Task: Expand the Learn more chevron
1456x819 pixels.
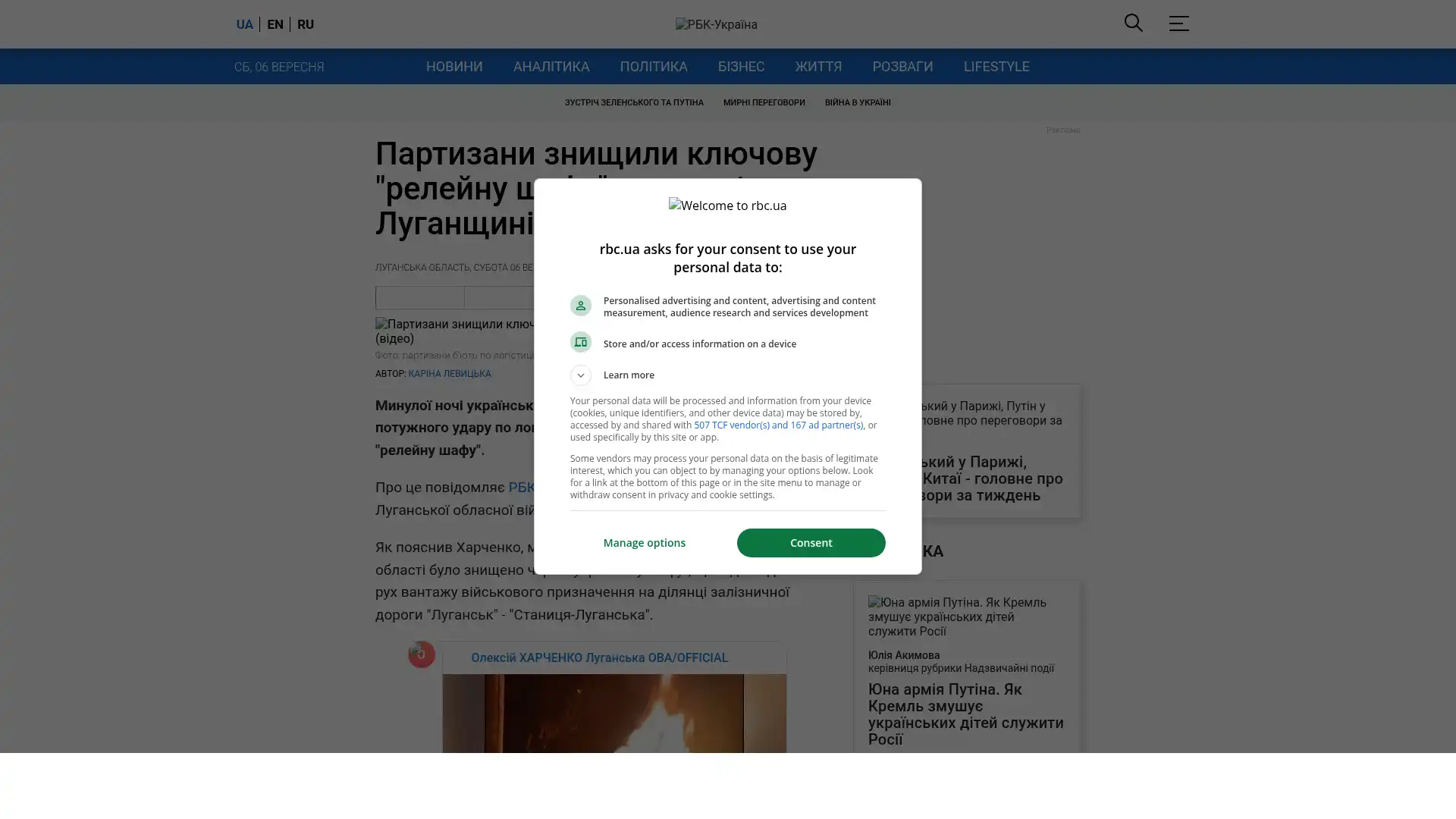Action: (x=580, y=375)
